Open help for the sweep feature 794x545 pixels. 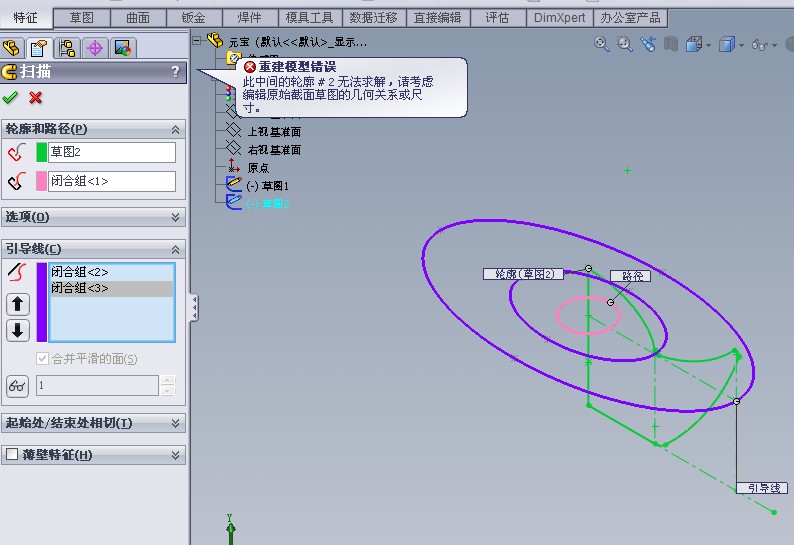click(175, 71)
